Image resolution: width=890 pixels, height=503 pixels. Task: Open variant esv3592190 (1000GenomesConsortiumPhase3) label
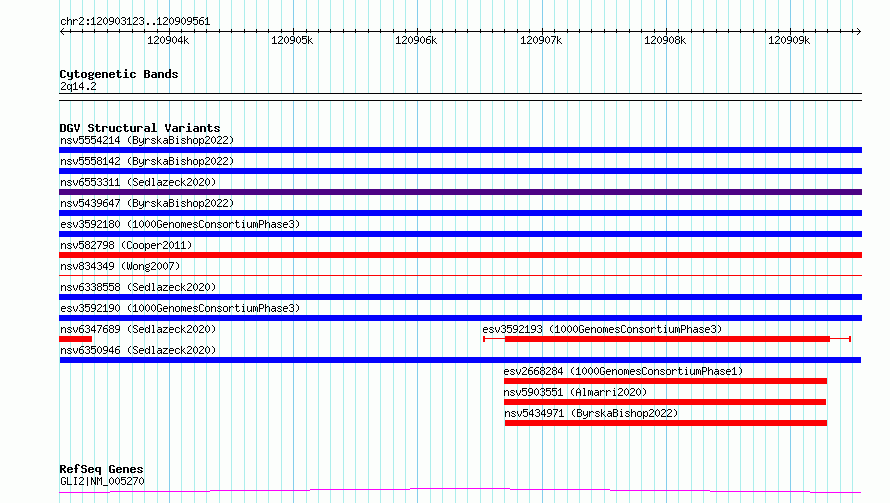[180, 308]
